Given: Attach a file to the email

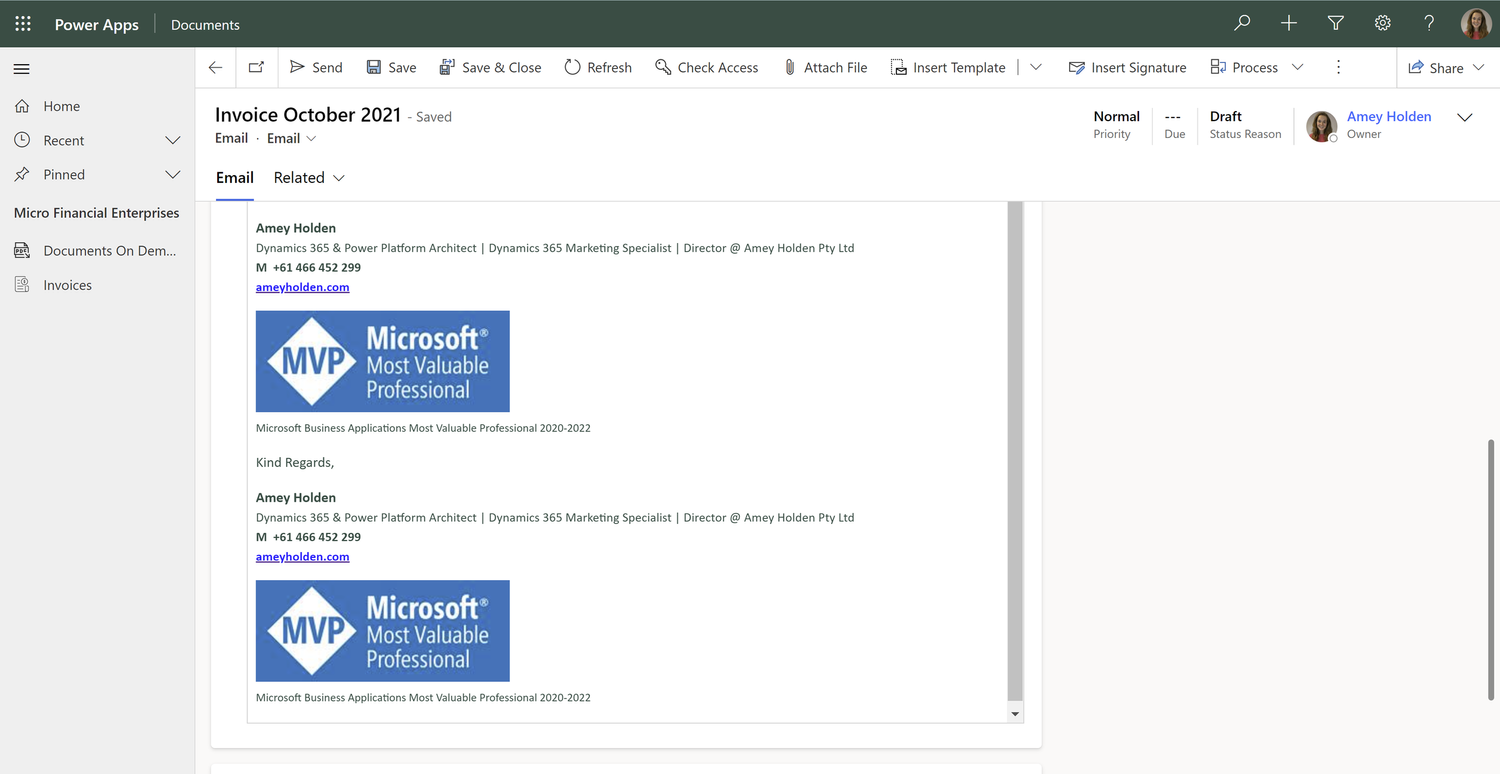Looking at the screenshot, I should 825,67.
